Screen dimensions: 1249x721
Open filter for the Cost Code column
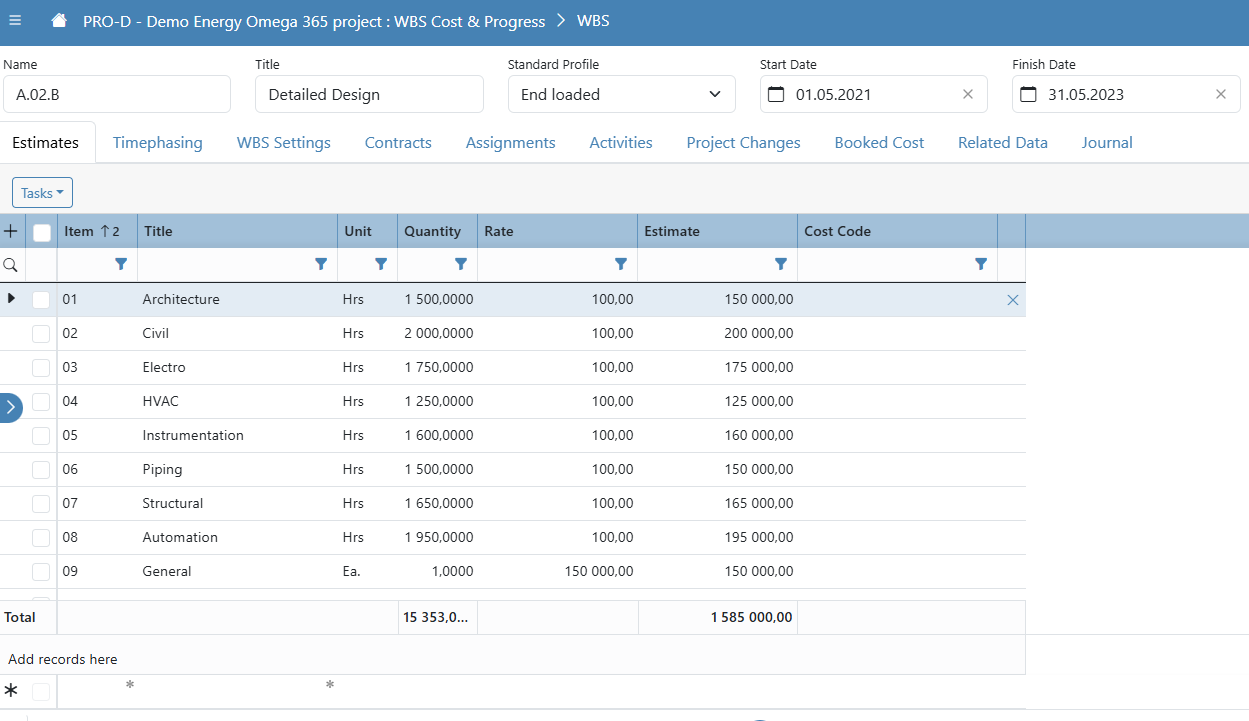[981, 264]
